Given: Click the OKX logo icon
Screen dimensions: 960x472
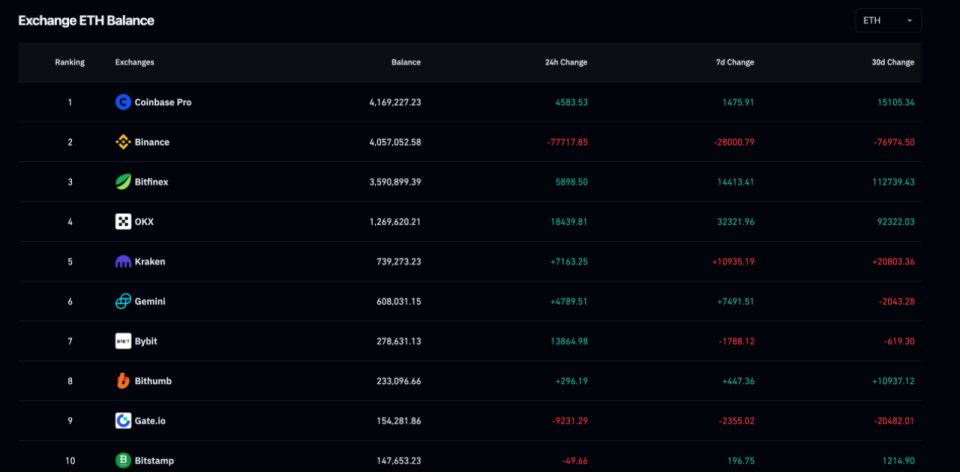Looking at the screenshot, I should click(123, 222).
